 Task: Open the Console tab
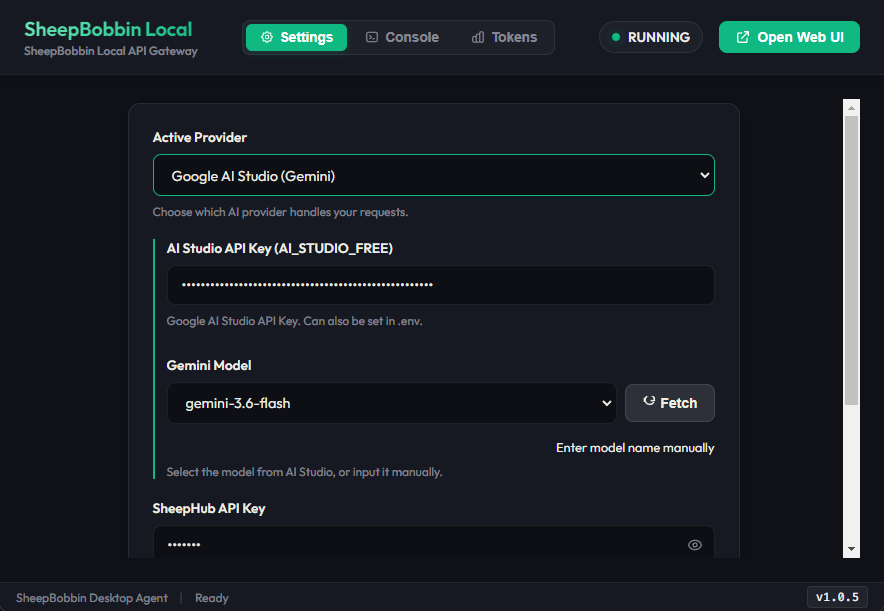[x=403, y=37]
